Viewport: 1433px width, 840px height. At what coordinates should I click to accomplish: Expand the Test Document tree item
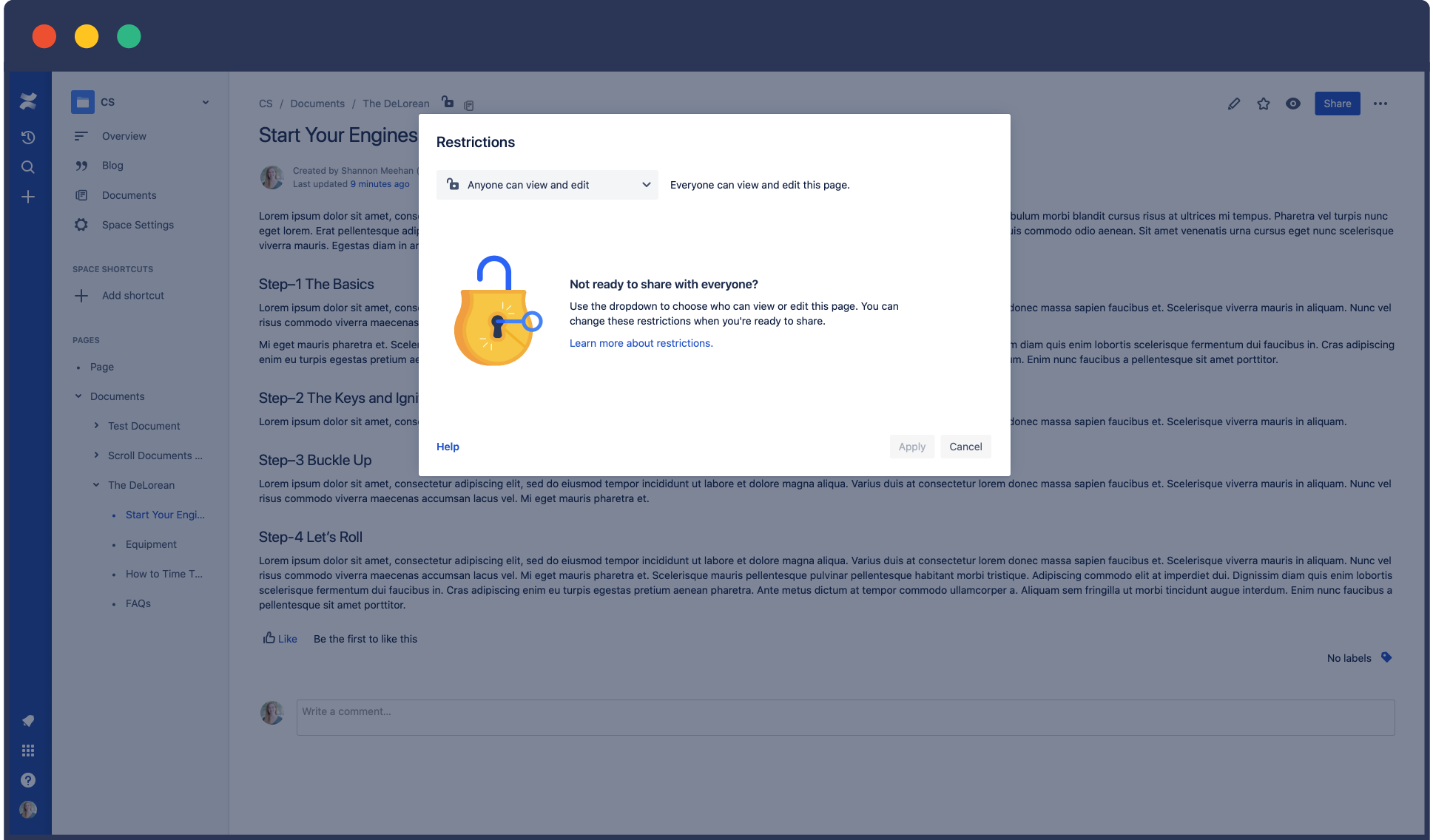[x=96, y=425]
